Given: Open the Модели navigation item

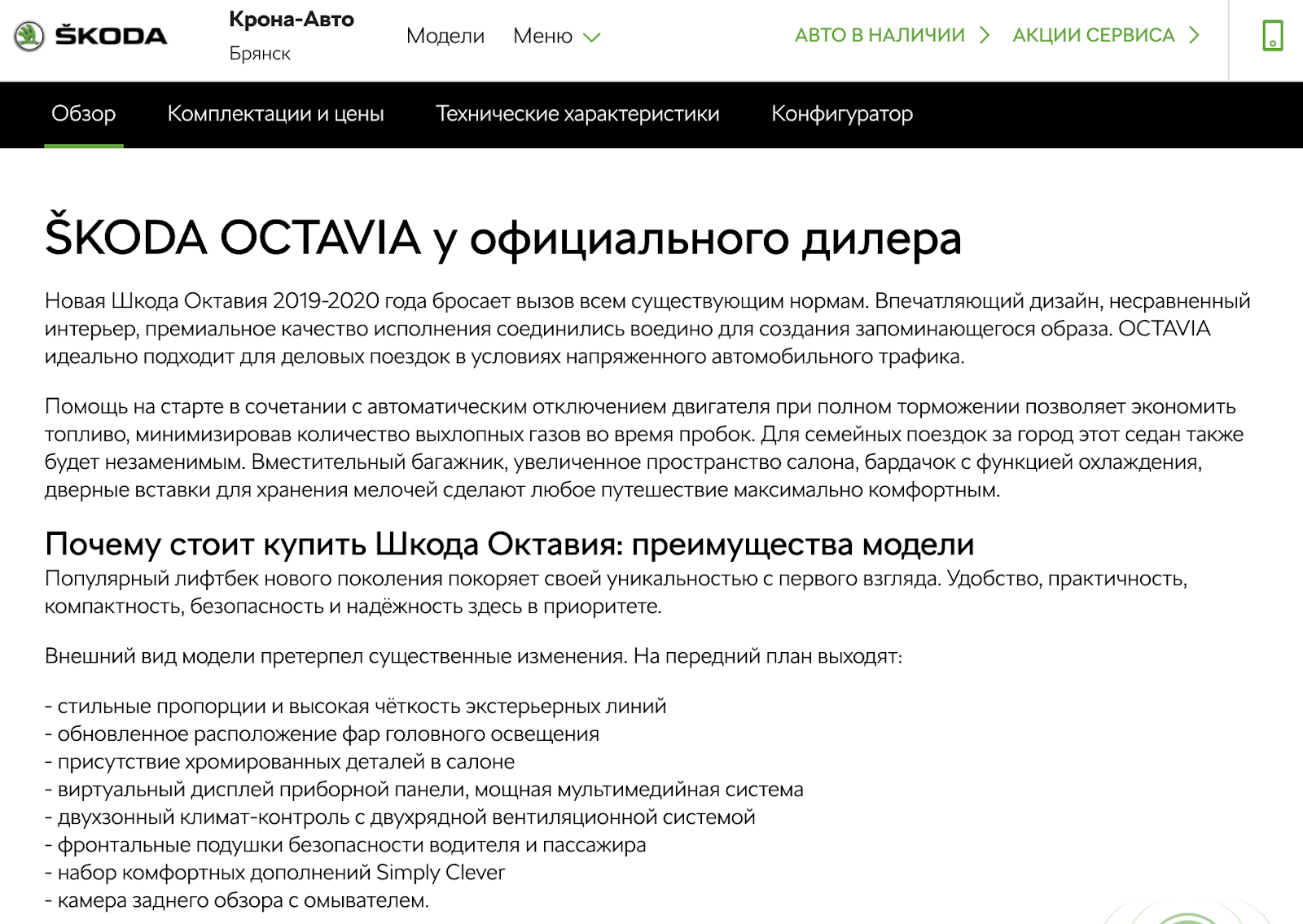Looking at the screenshot, I should point(445,36).
